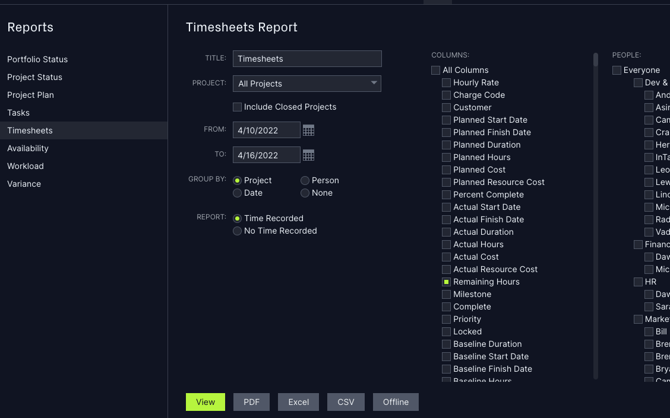The image size is (670, 418).
Task: Enable the Actual Duration column
Action: [446, 232]
